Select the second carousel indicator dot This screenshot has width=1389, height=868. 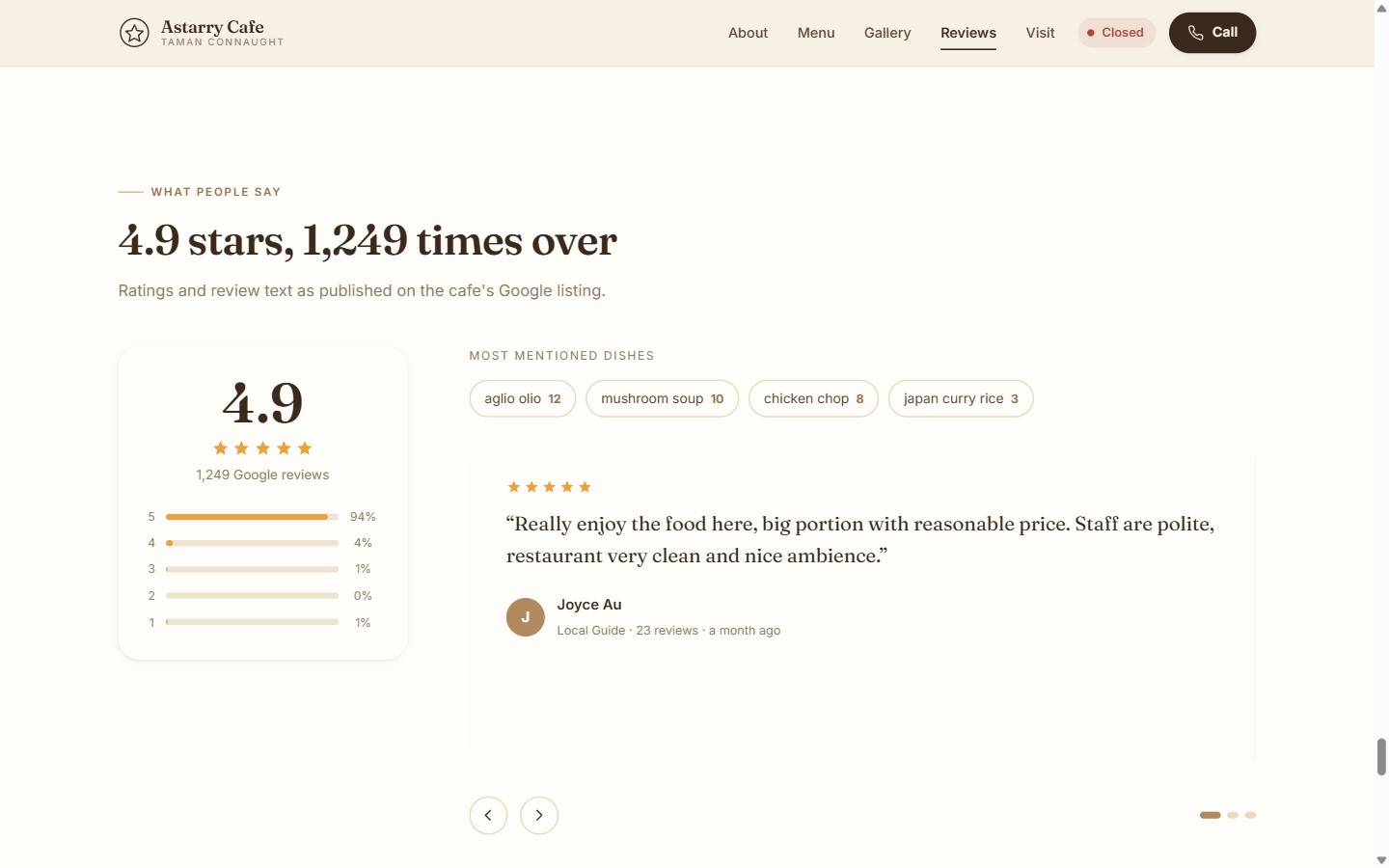tap(1233, 815)
